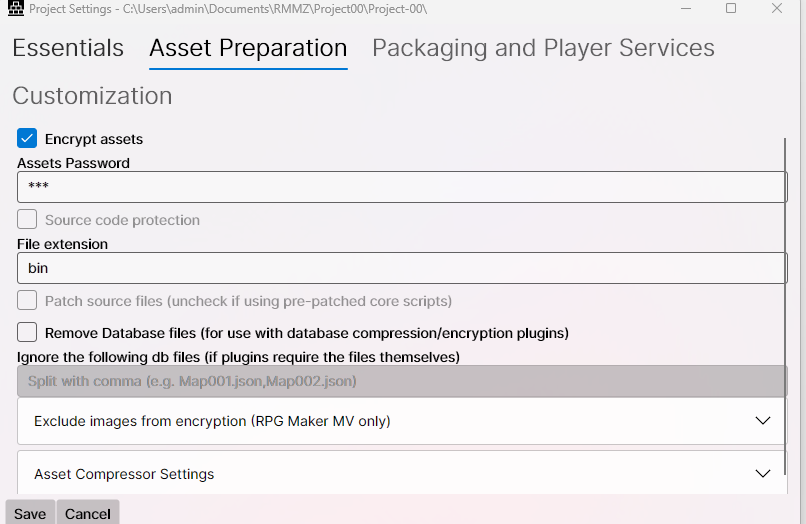
Task: Click chevron arrow on Exclude images row
Action: [x=763, y=421]
